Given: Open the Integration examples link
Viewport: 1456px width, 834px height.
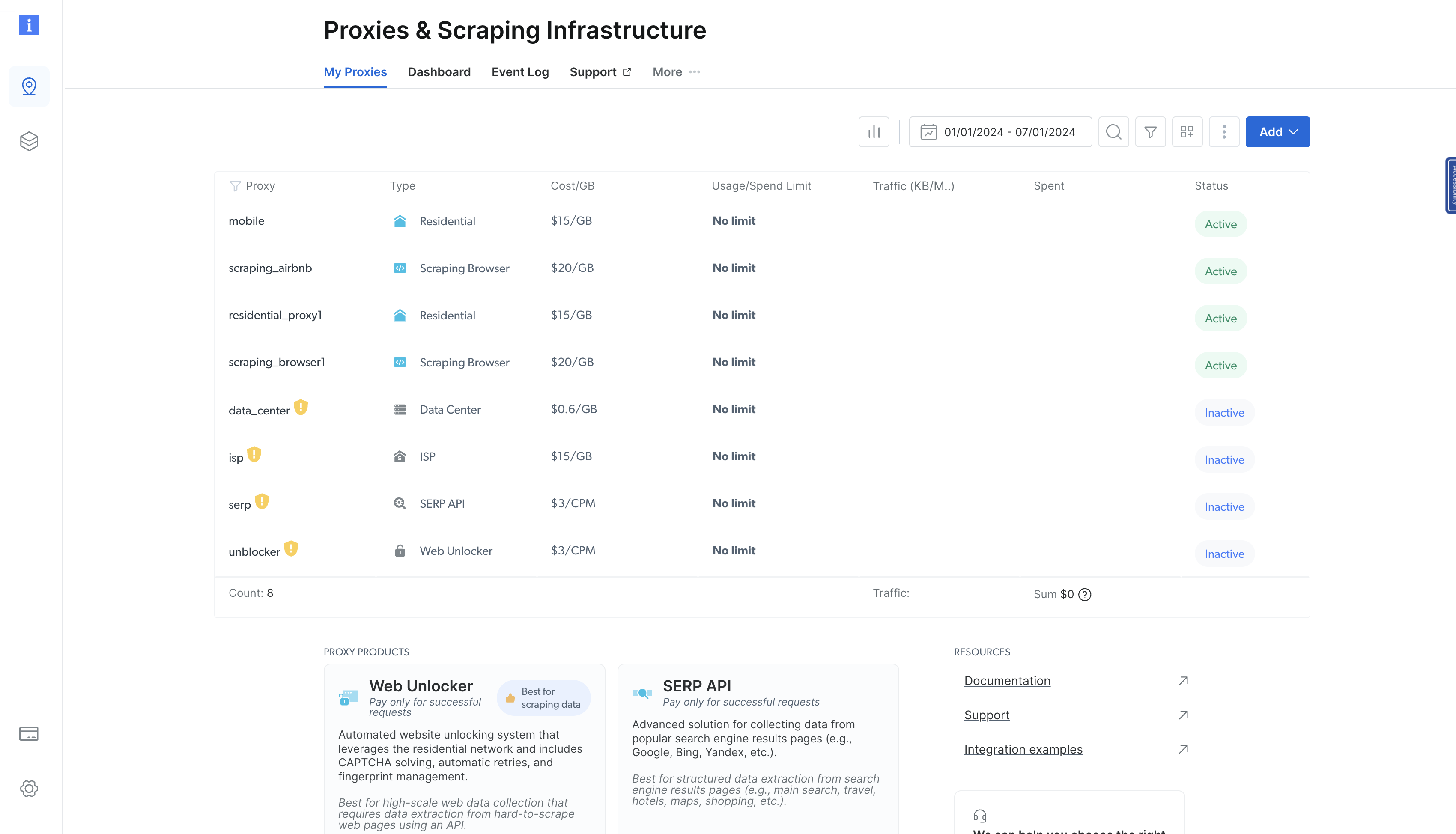Looking at the screenshot, I should click(1022, 749).
